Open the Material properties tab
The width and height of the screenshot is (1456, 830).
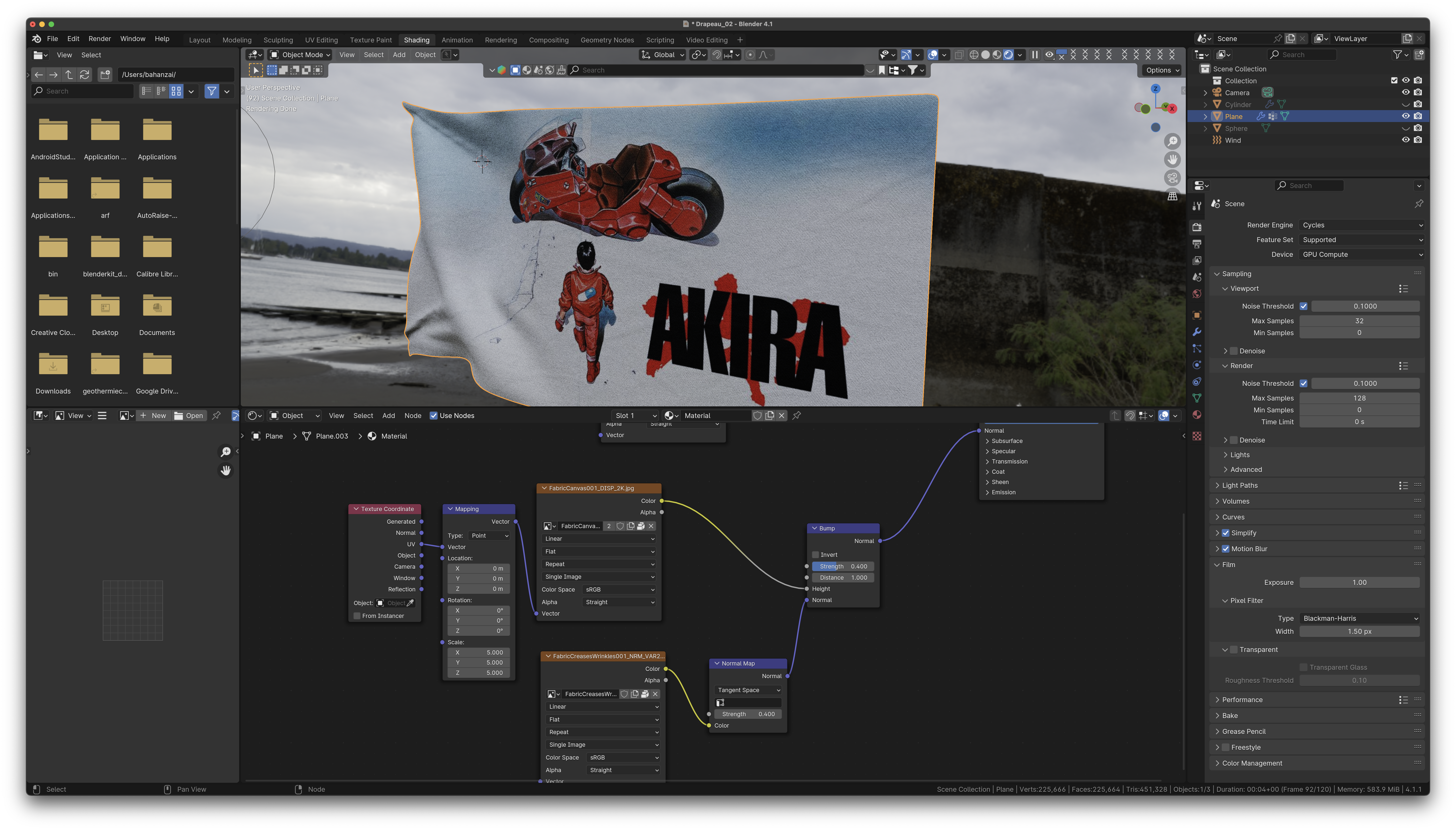tap(1197, 415)
